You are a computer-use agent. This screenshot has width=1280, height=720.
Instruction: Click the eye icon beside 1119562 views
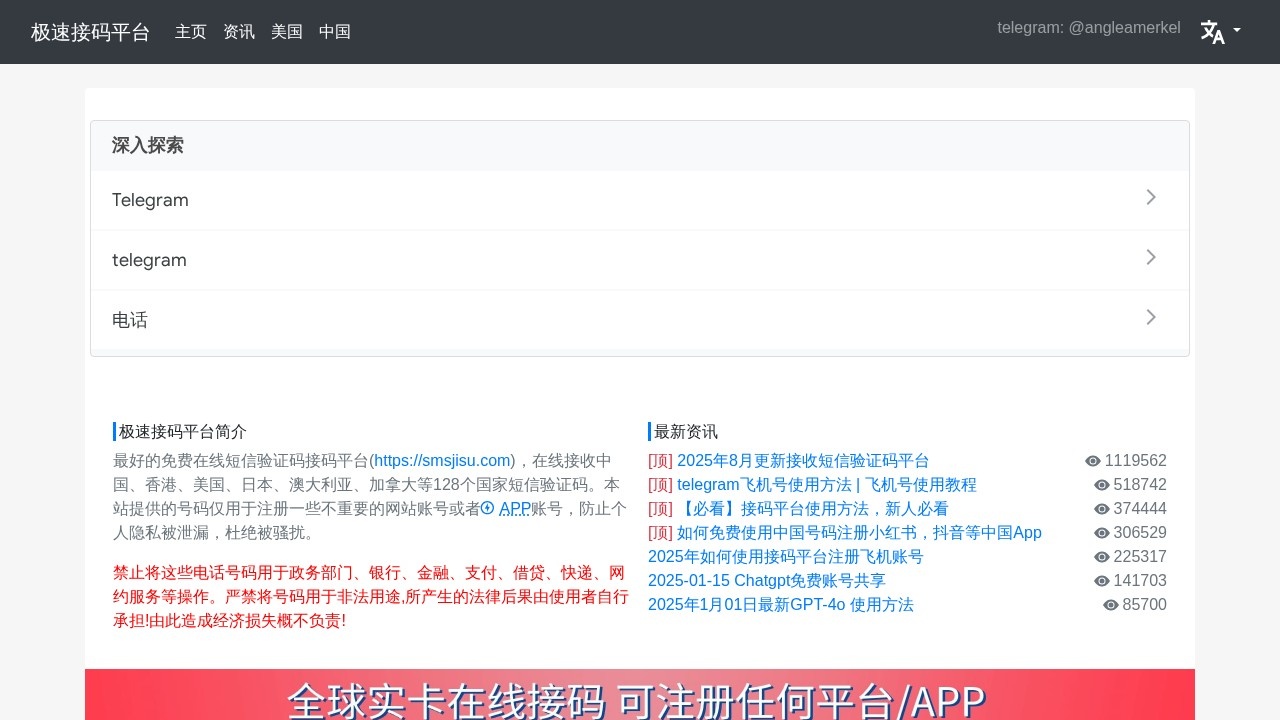tap(1093, 461)
